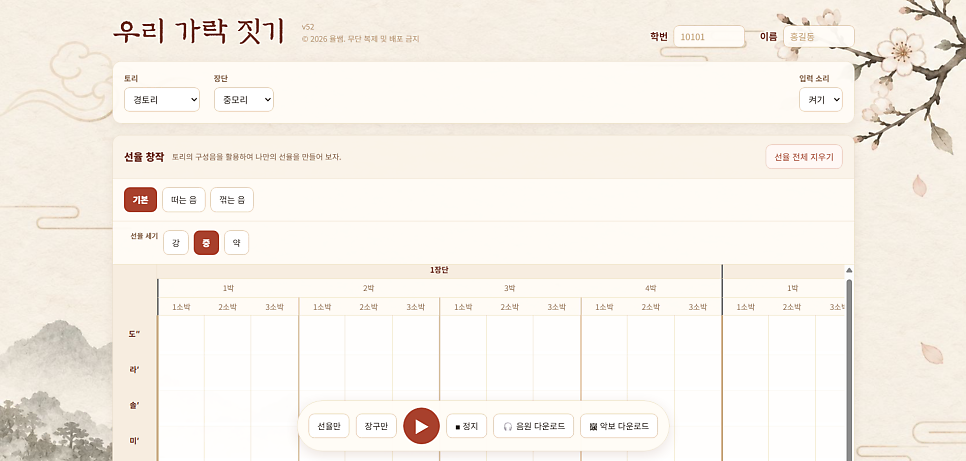The height and width of the screenshot is (461, 966).
Task: Click the 우리 가락 짓기 title
Action: tap(199, 31)
